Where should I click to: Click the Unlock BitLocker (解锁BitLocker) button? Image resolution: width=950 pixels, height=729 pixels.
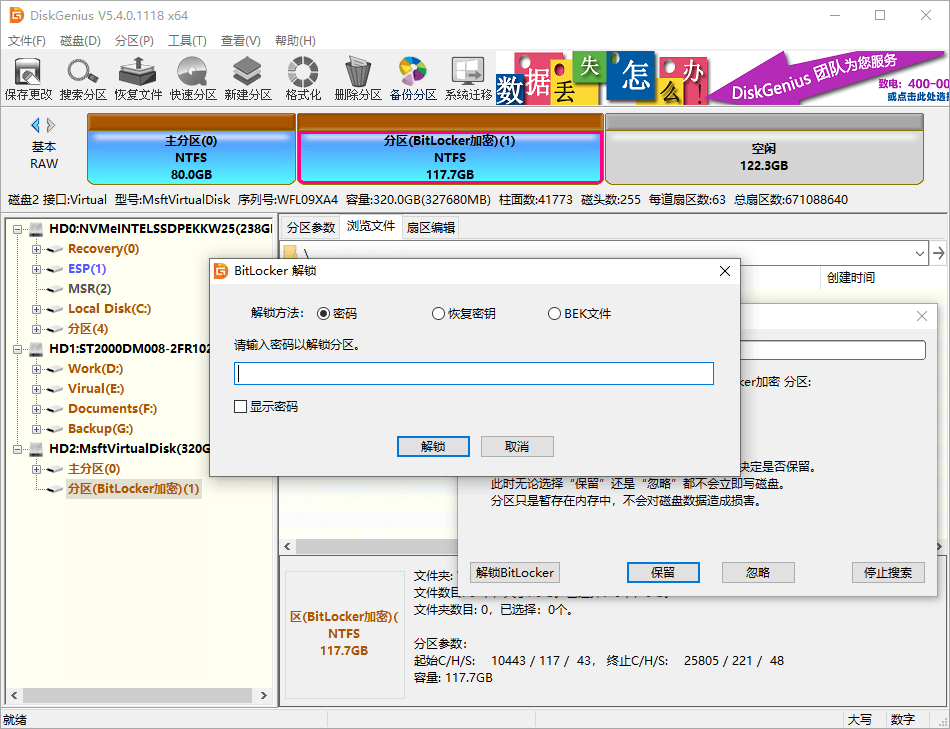[514, 573]
